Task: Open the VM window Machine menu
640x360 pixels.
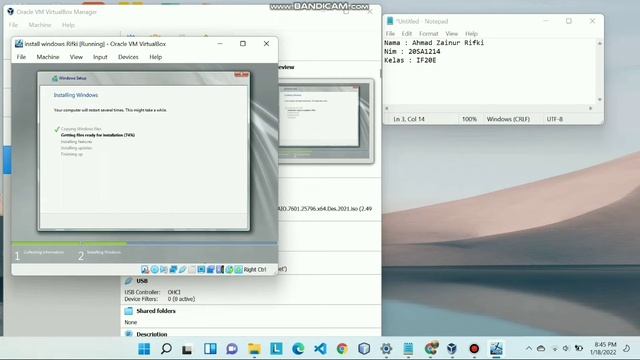Action: point(48,57)
